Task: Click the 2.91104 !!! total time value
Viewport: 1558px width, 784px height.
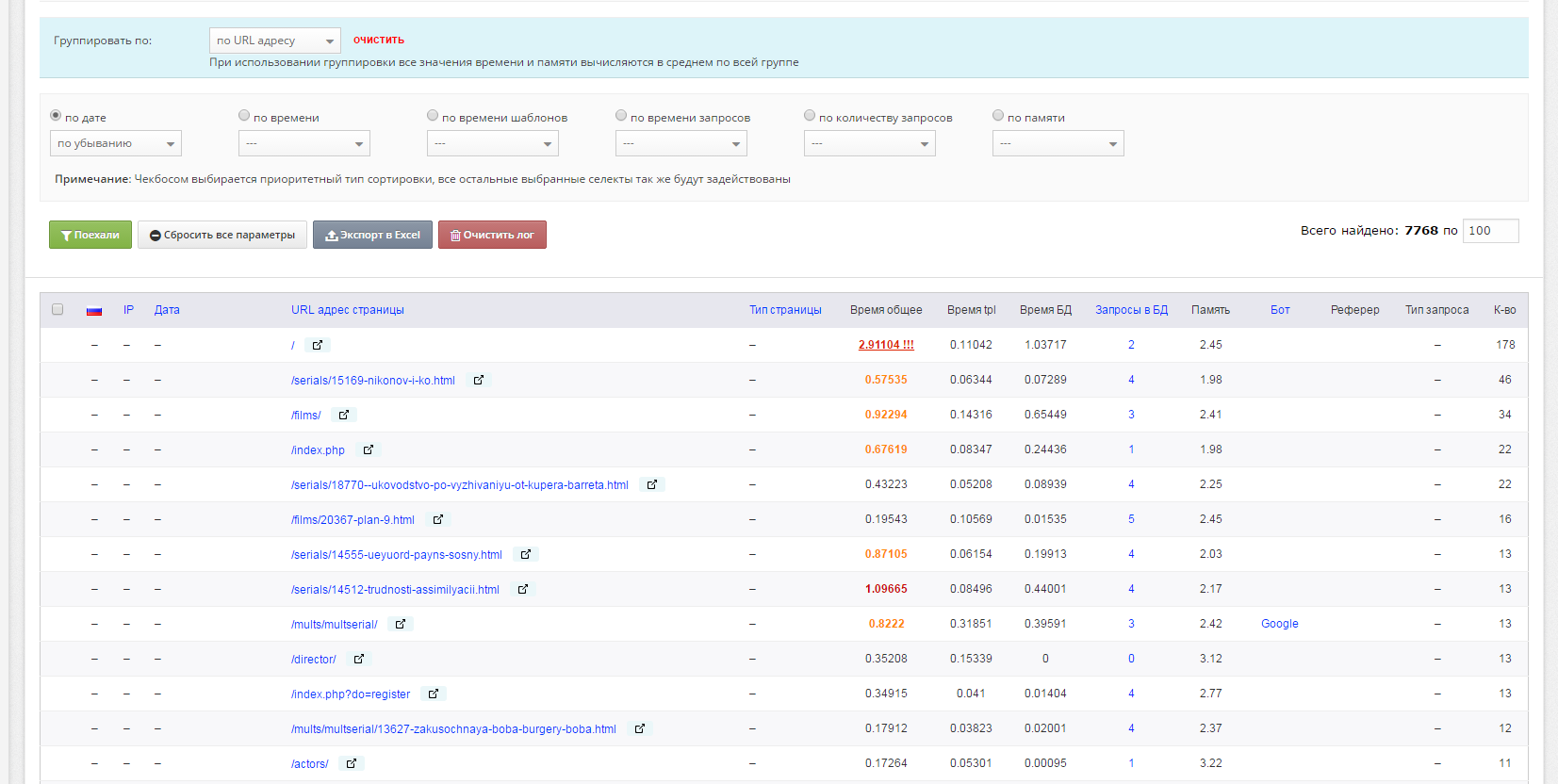Action: [x=886, y=345]
